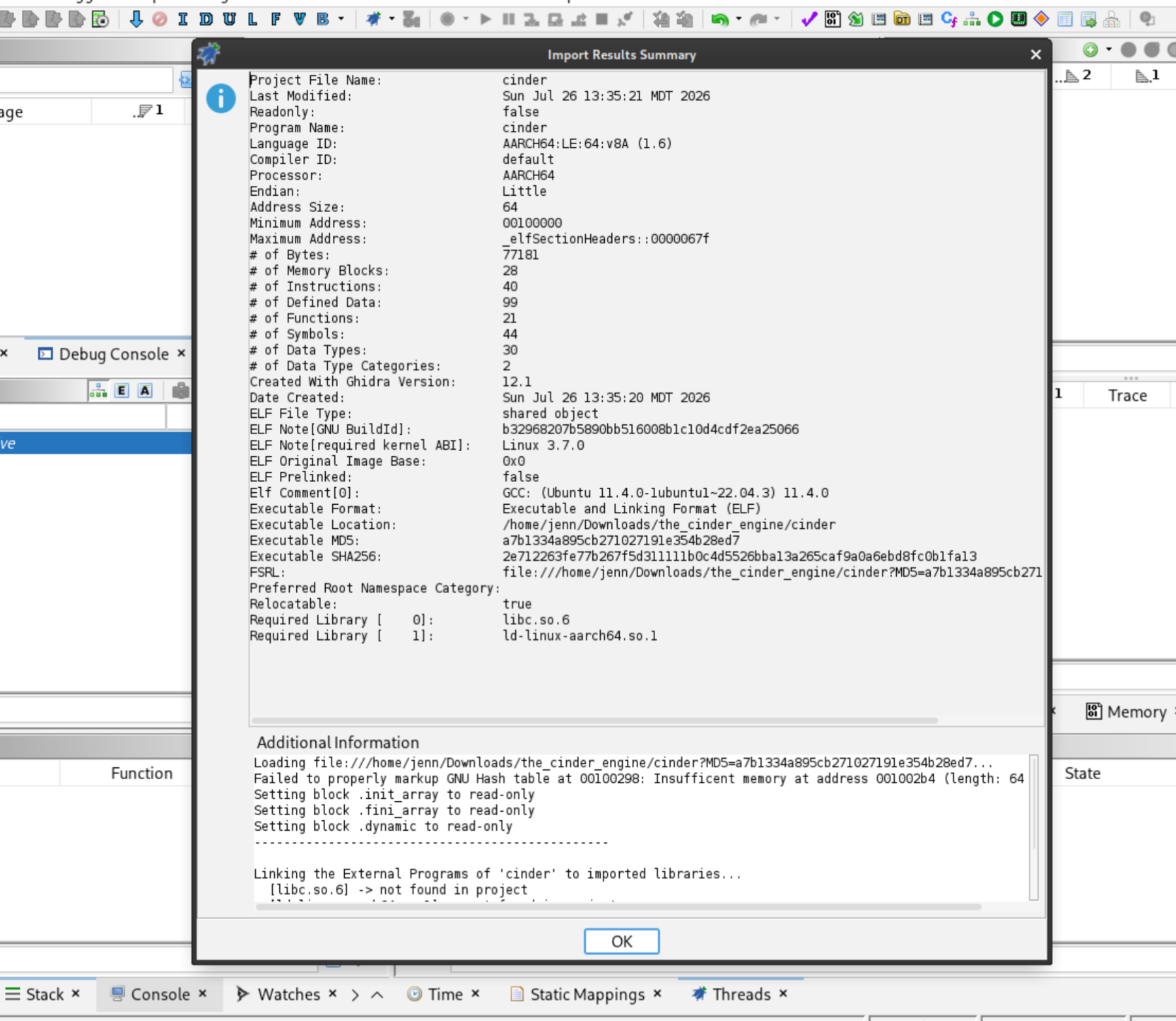Click the grey camera snapshot icon
This screenshot has width=1176, height=1021.
[180, 390]
